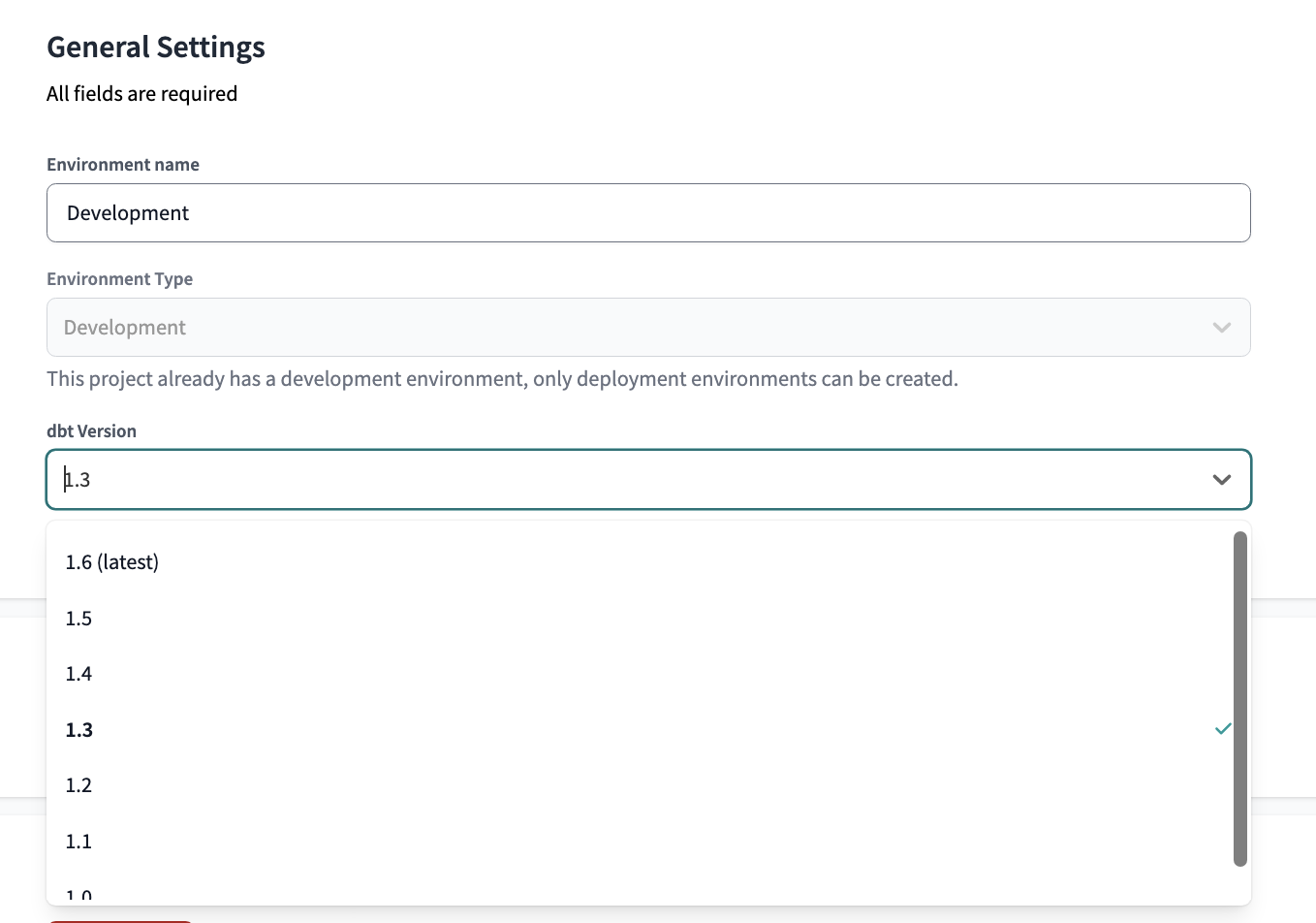This screenshot has height=923, width=1316.
Task: Pick dbt version 1.2
Action: click(x=78, y=784)
